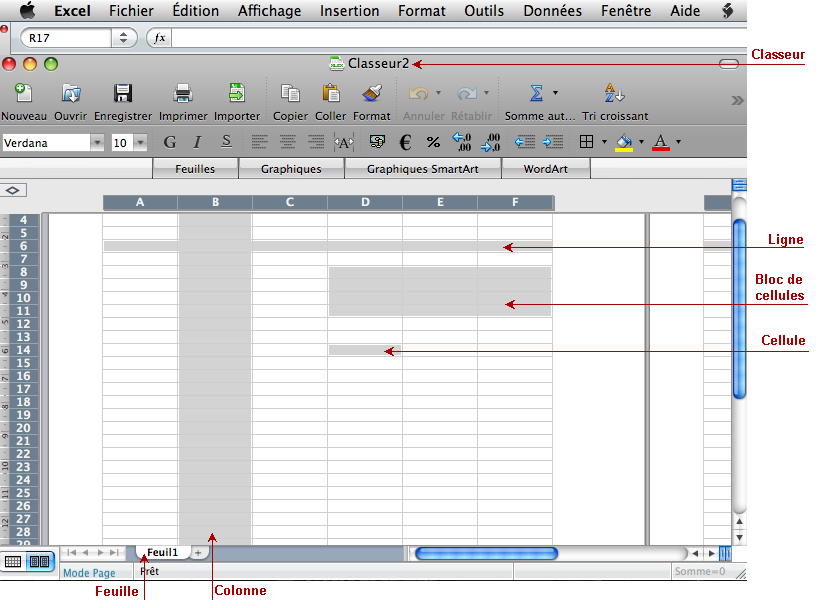The width and height of the screenshot is (825, 608).
Task: Switch to the Graphiques tab
Action: point(291,169)
